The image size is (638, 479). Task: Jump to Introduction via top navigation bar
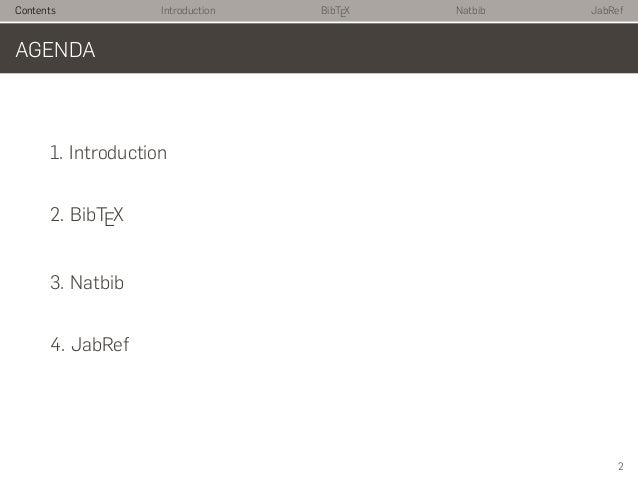point(188,10)
